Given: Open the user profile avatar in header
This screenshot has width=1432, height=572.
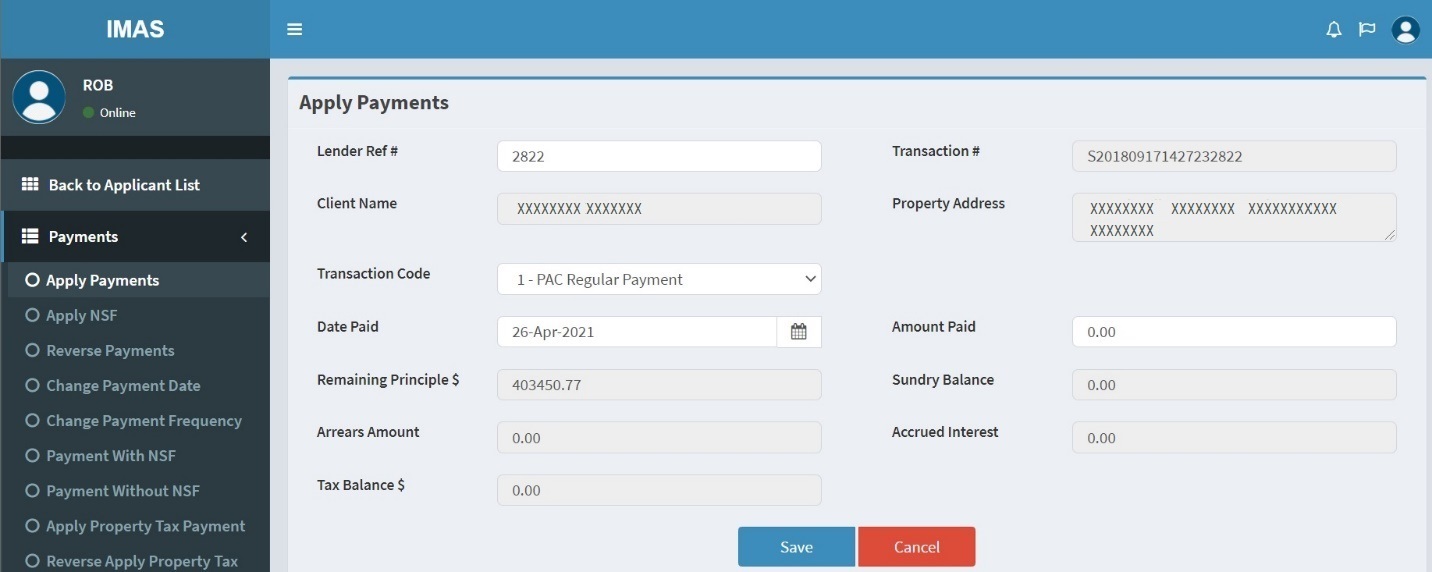Looking at the screenshot, I should [x=1405, y=30].
